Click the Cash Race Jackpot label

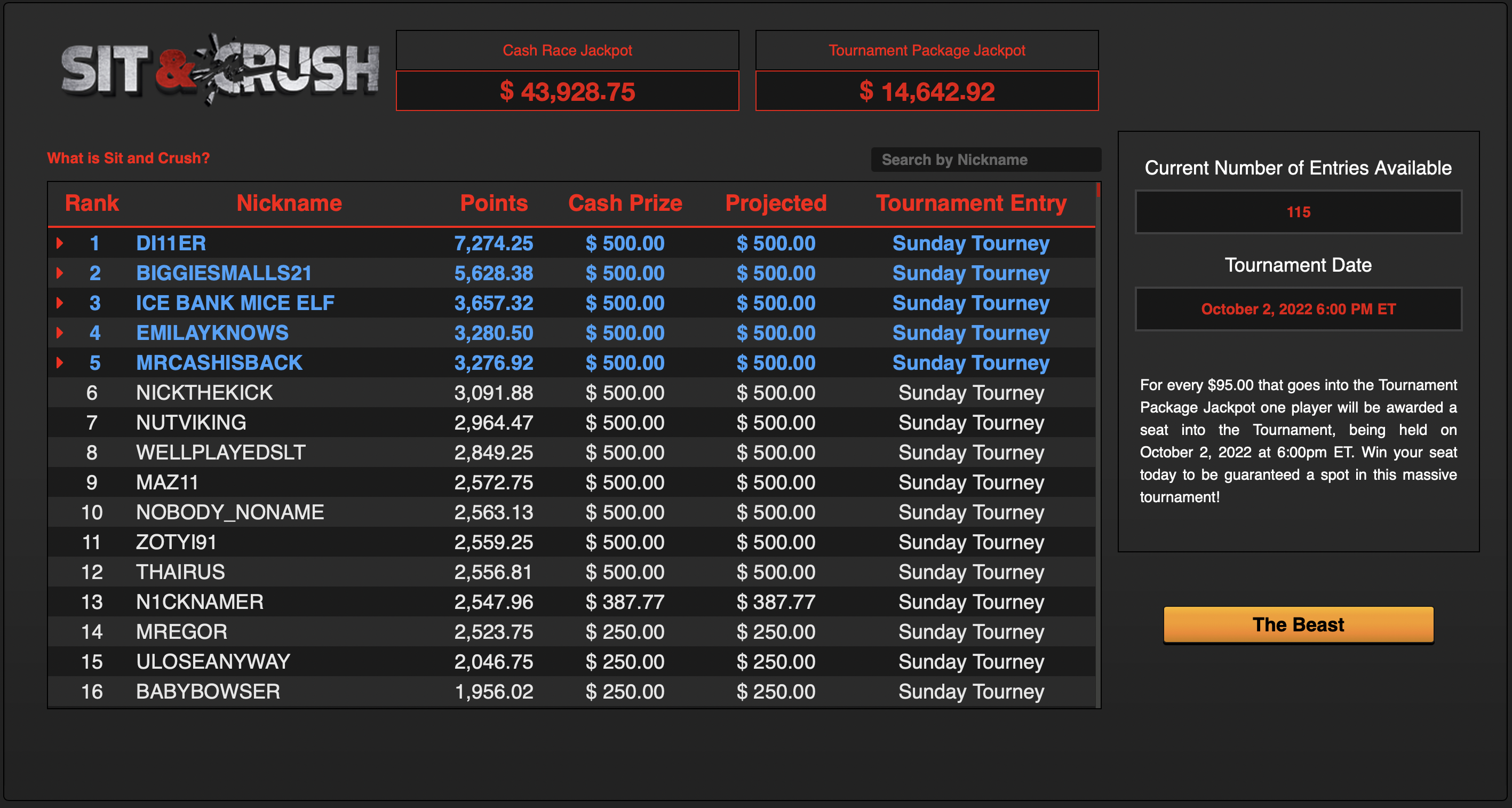tap(567, 51)
